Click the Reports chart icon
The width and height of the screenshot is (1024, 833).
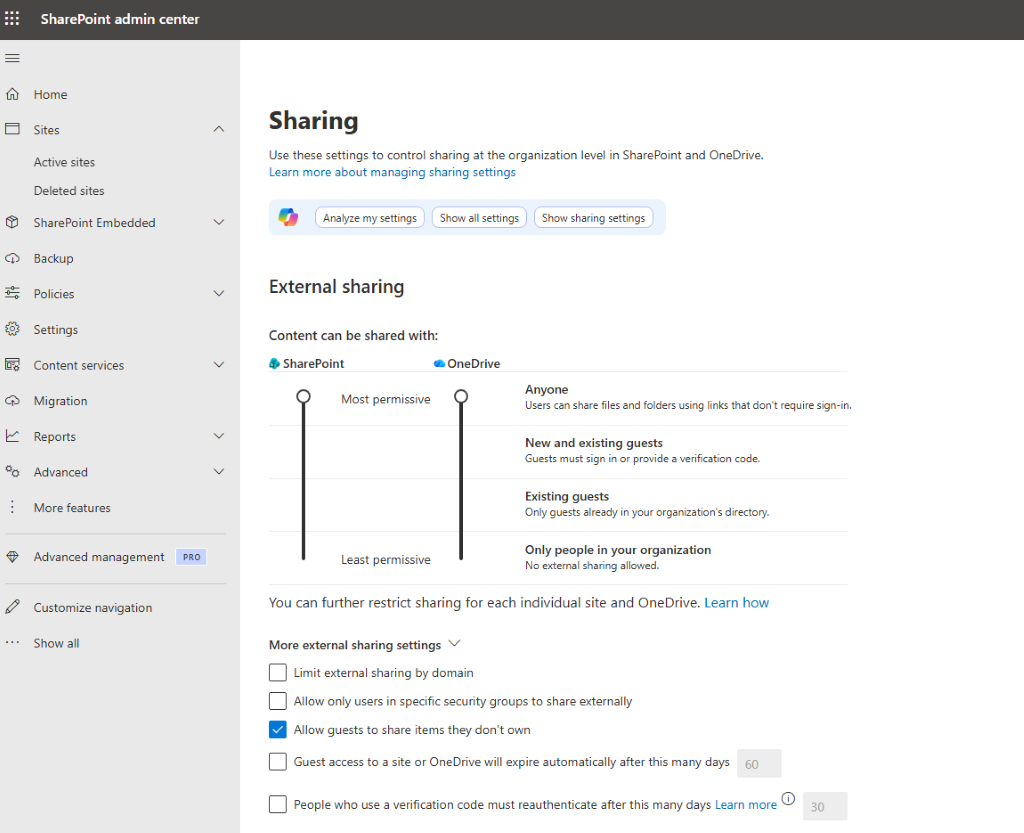coord(12,435)
